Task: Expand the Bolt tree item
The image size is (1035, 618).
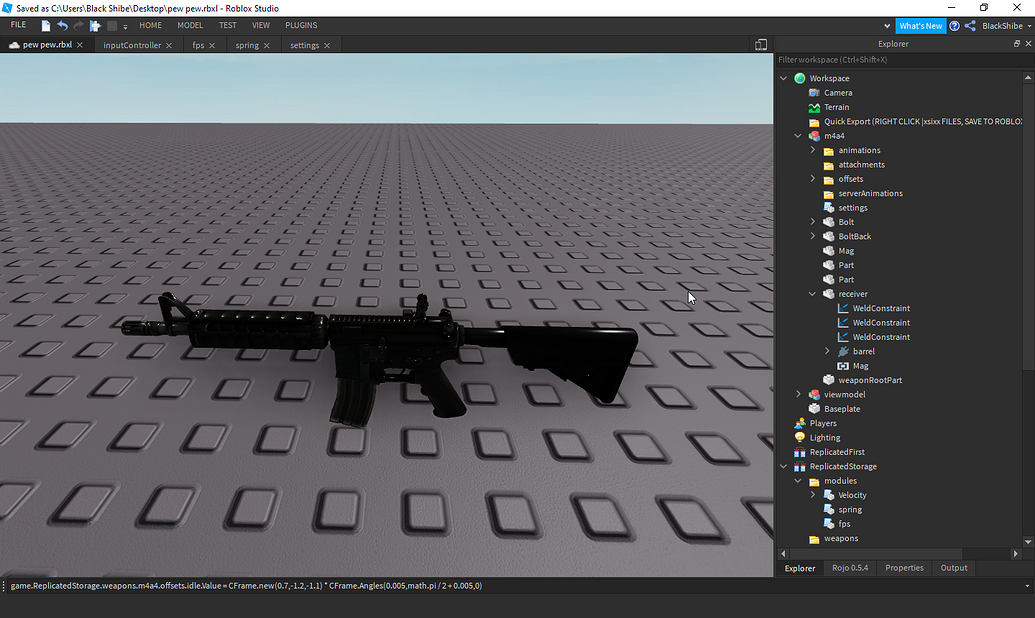Action: click(812, 221)
